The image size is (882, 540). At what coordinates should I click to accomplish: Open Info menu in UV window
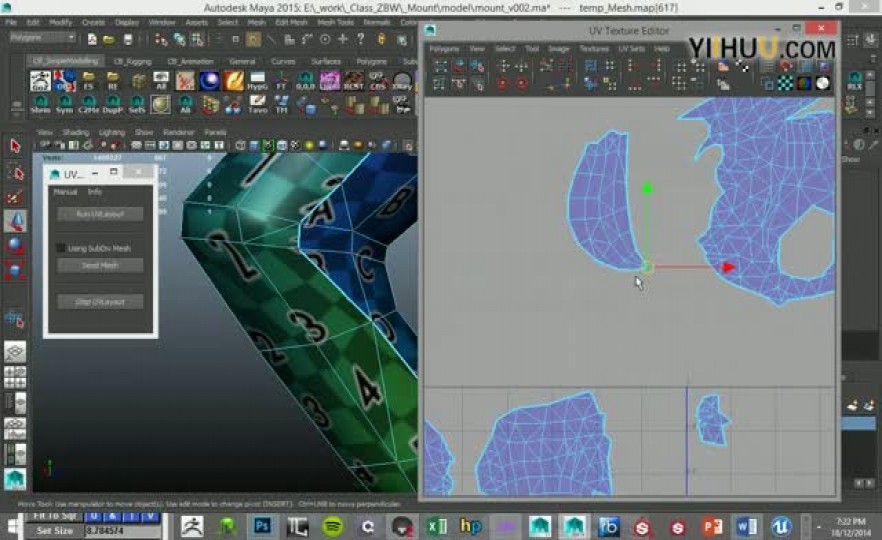94,192
